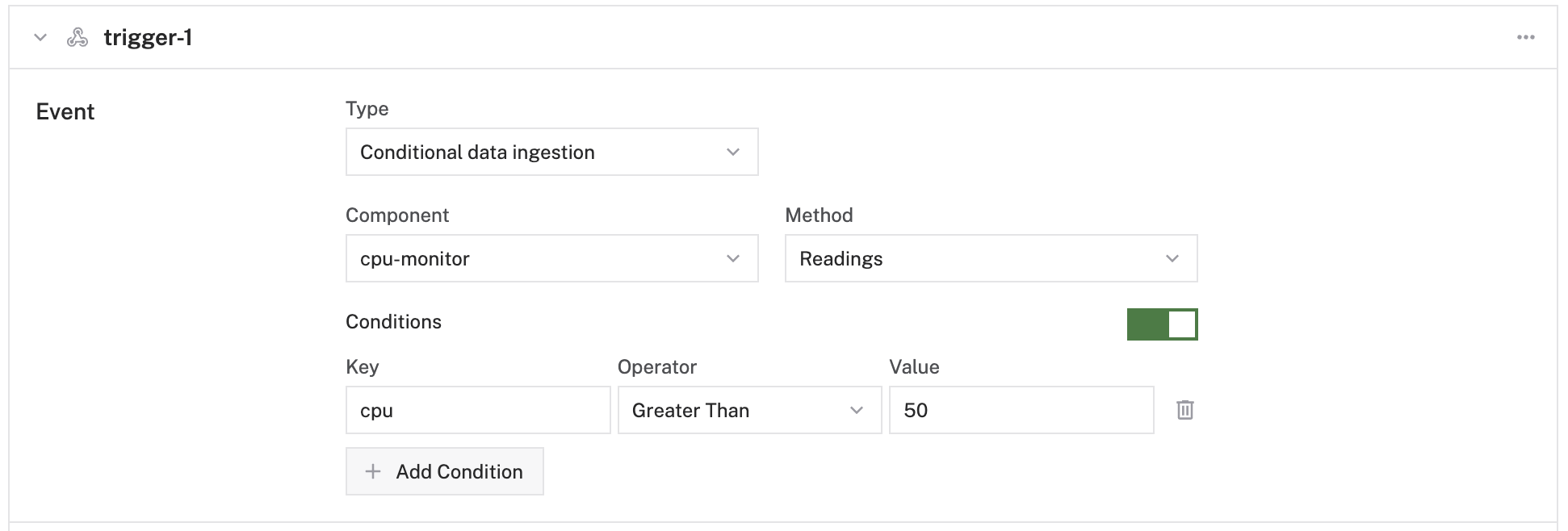Switch the green Conditions toggle state

(1163, 323)
